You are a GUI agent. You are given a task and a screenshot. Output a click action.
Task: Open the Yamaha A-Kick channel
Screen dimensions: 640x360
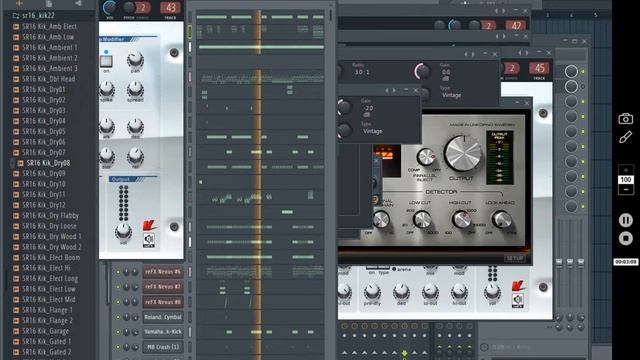pos(162,332)
